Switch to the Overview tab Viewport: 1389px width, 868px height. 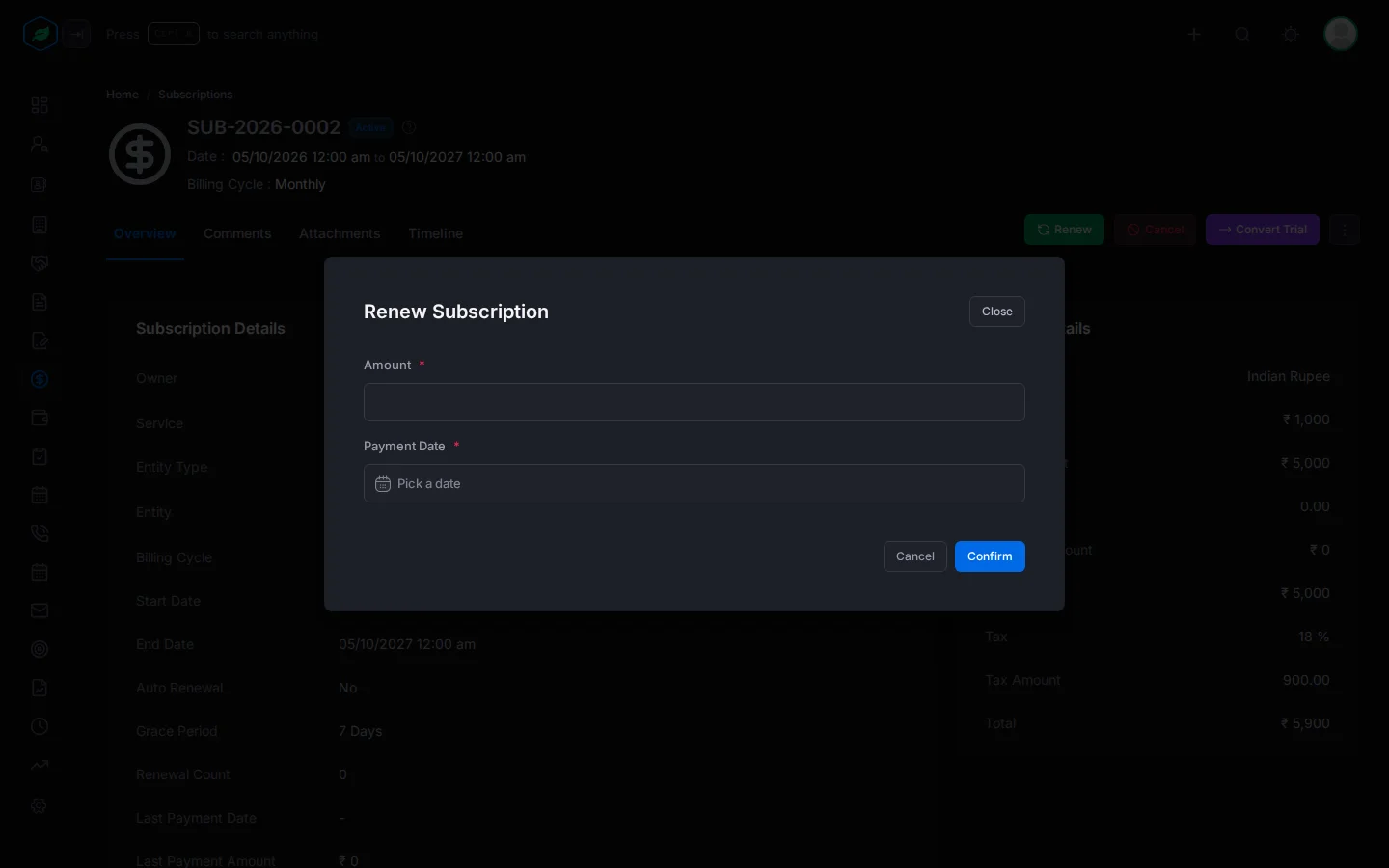pyautogui.click(x=145, y=233)
